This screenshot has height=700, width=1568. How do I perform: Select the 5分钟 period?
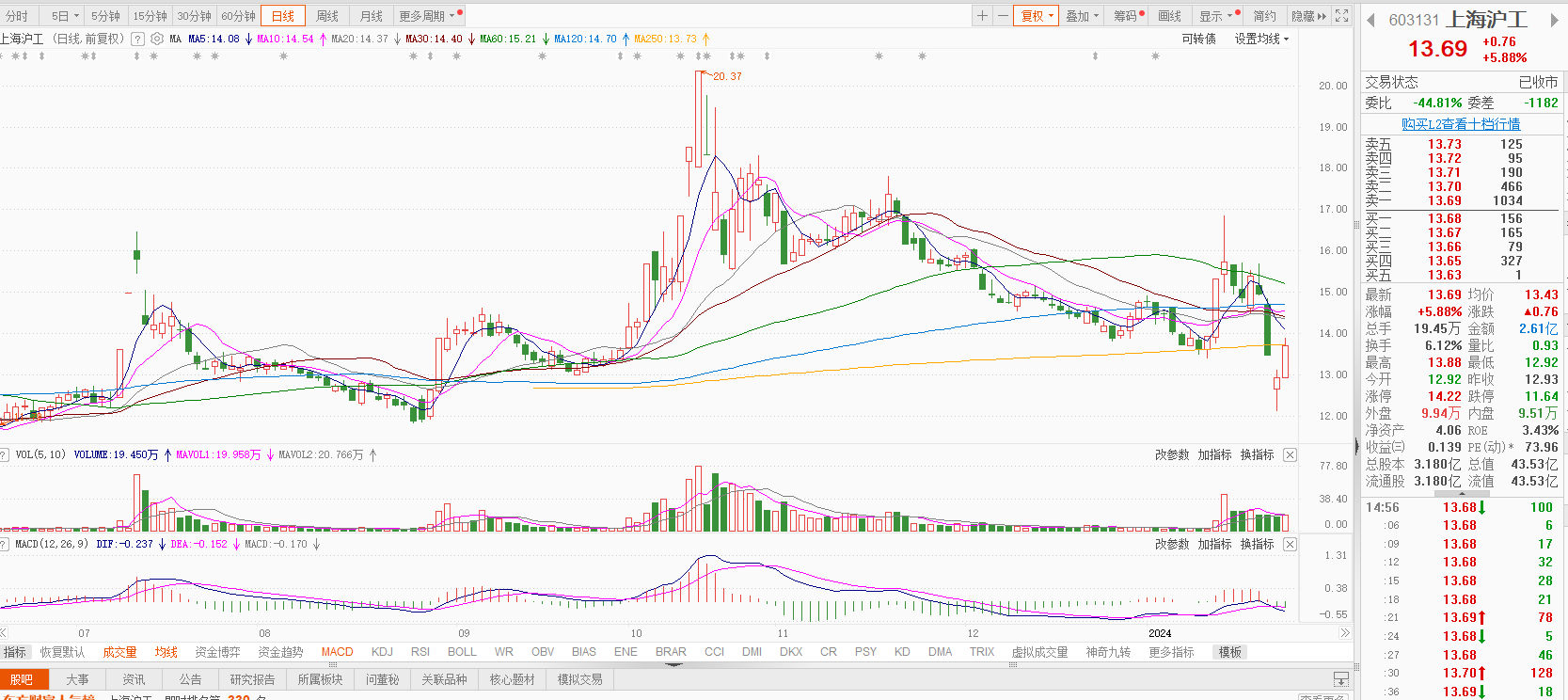coord(105,16)
